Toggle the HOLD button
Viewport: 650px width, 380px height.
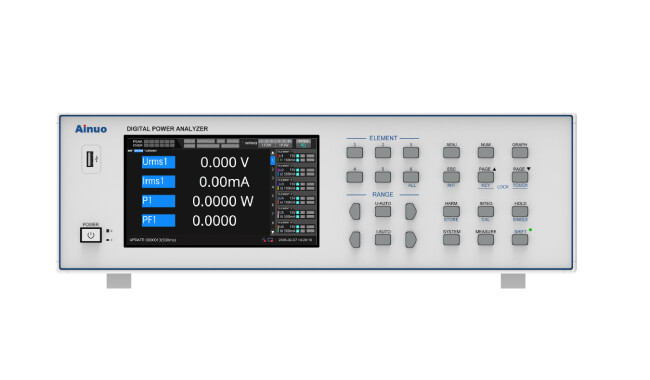(520, 211)
